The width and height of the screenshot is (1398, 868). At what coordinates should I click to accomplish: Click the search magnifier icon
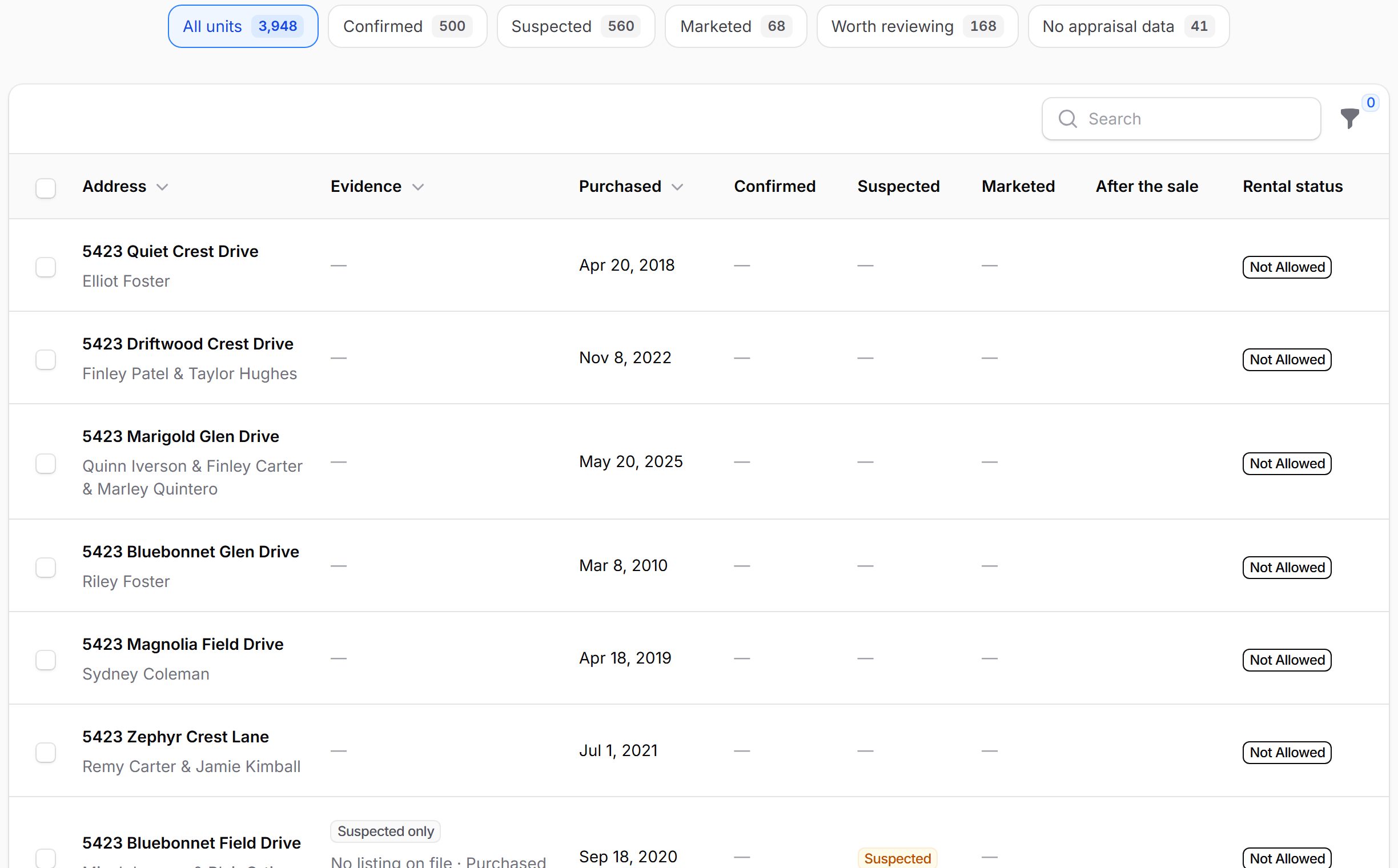1067,119
